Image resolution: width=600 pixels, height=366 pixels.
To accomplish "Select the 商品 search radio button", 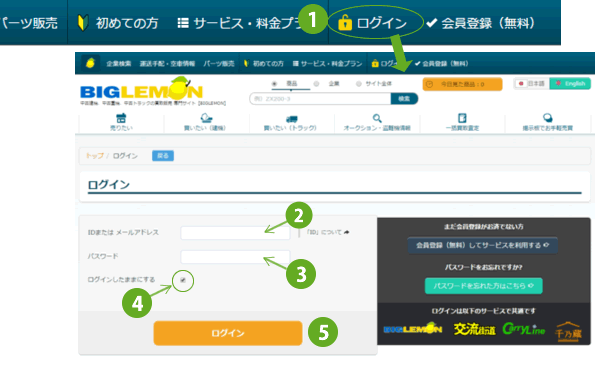I will click(x=274, y=83).
